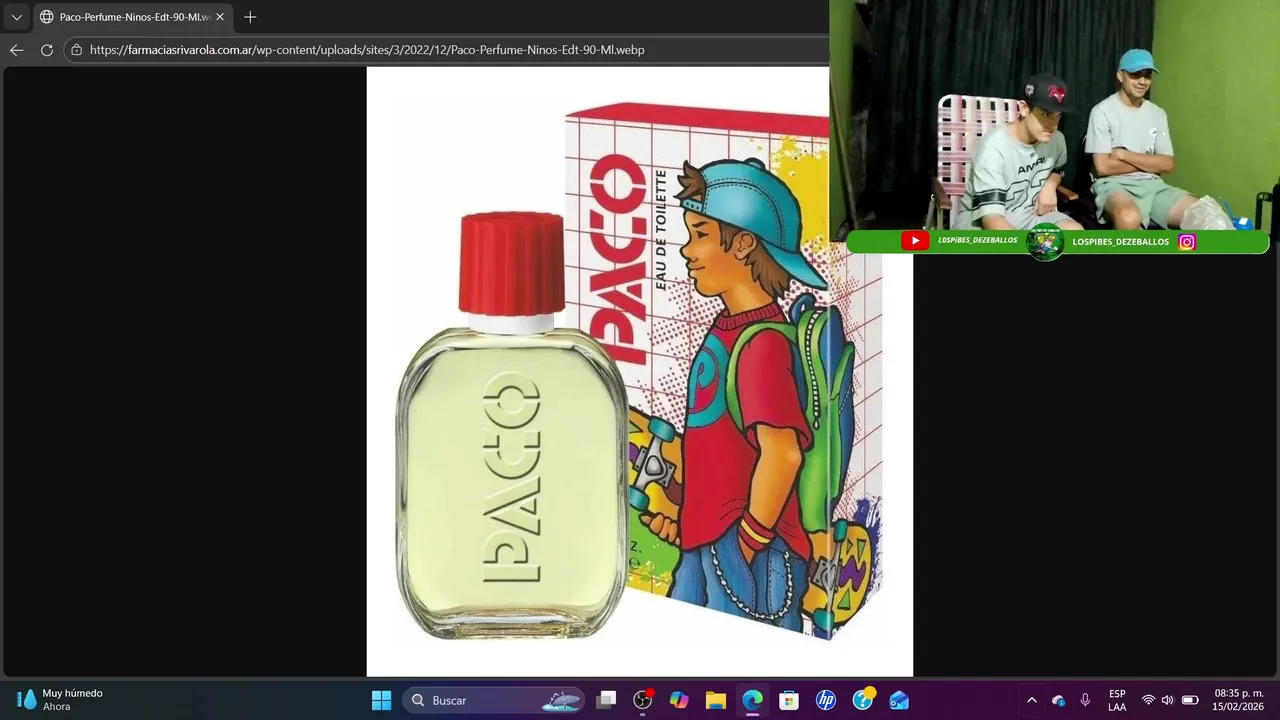Show hidden system tray icons
1280x720 pixels.
tap(1031, 700)
